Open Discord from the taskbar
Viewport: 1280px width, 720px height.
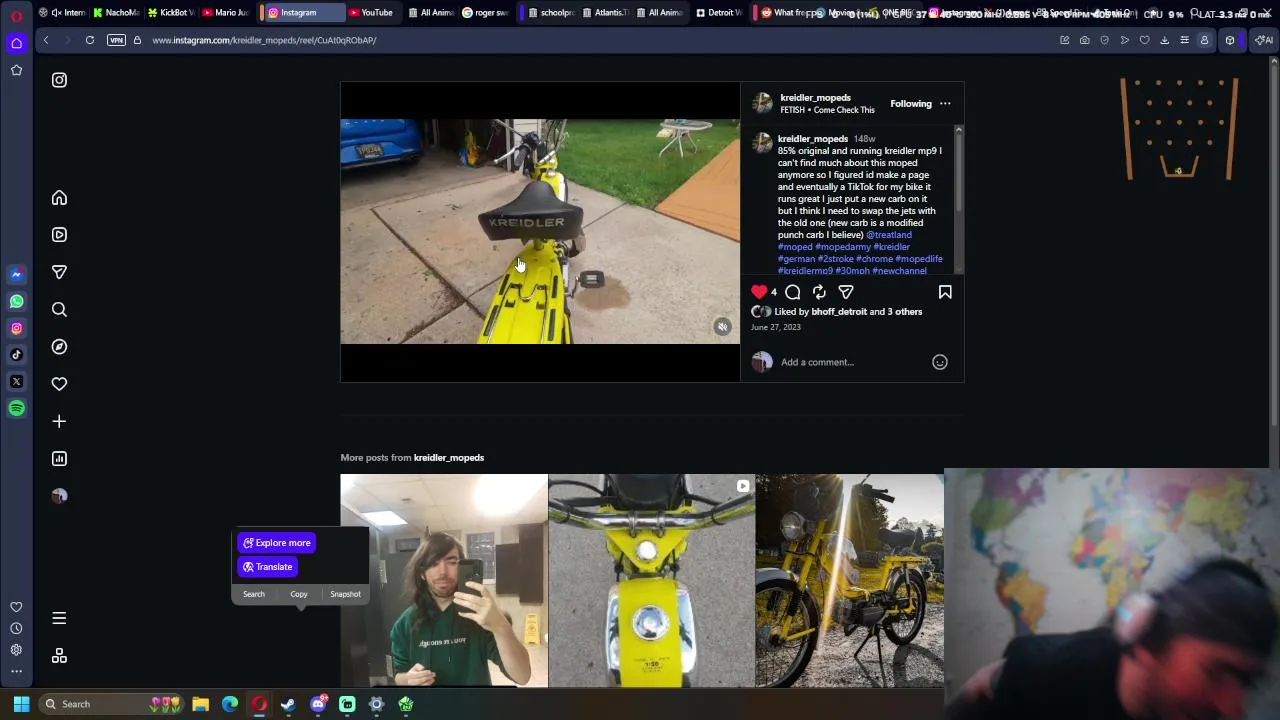point(318,704)
